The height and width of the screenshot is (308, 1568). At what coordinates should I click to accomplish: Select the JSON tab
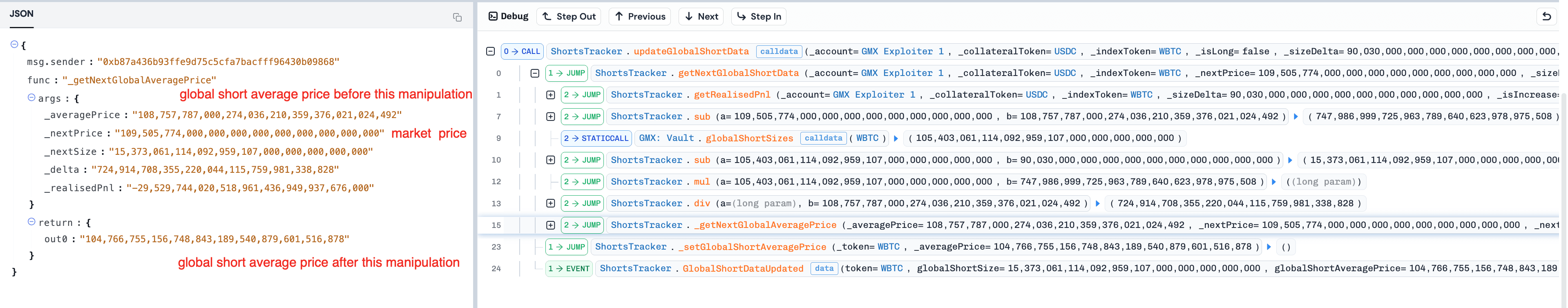coord(21,13)
